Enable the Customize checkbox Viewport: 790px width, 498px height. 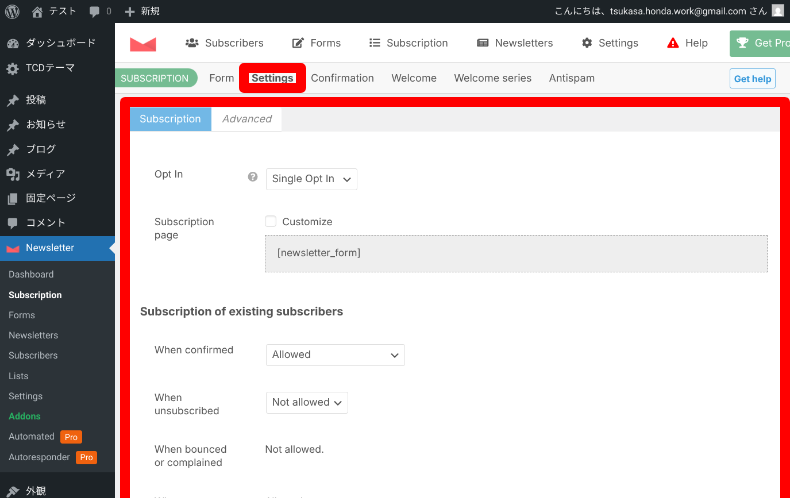271,221
